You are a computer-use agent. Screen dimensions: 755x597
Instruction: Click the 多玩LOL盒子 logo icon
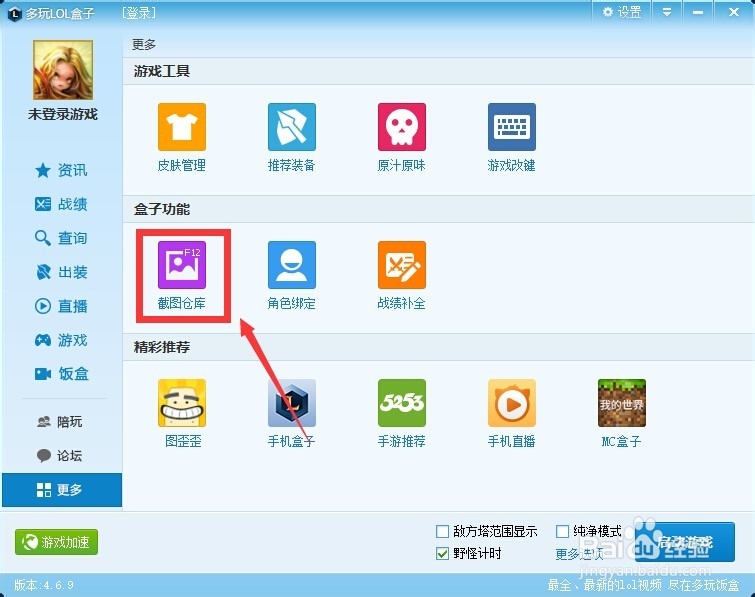point(15,13)
